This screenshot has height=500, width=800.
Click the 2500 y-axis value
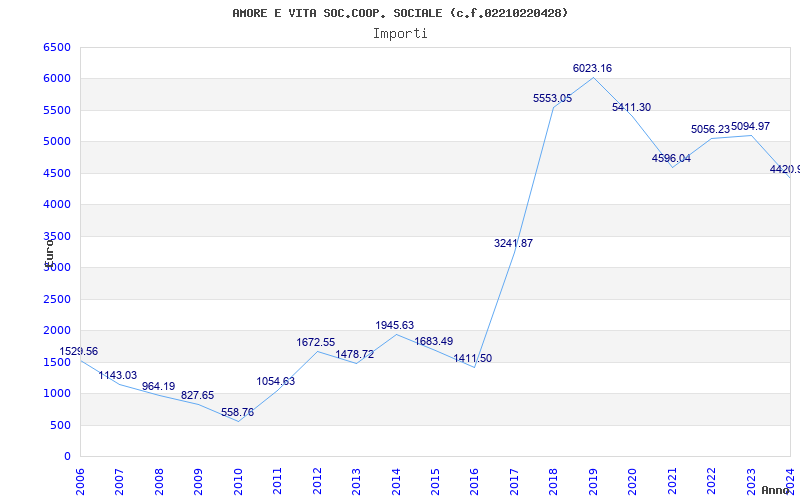point(57,299)
